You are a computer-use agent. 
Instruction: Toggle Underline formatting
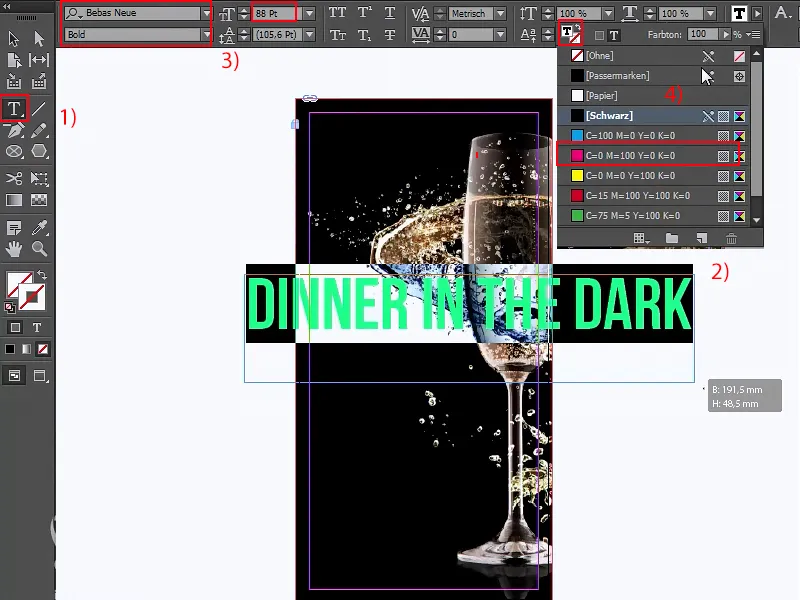pos(390,13)
